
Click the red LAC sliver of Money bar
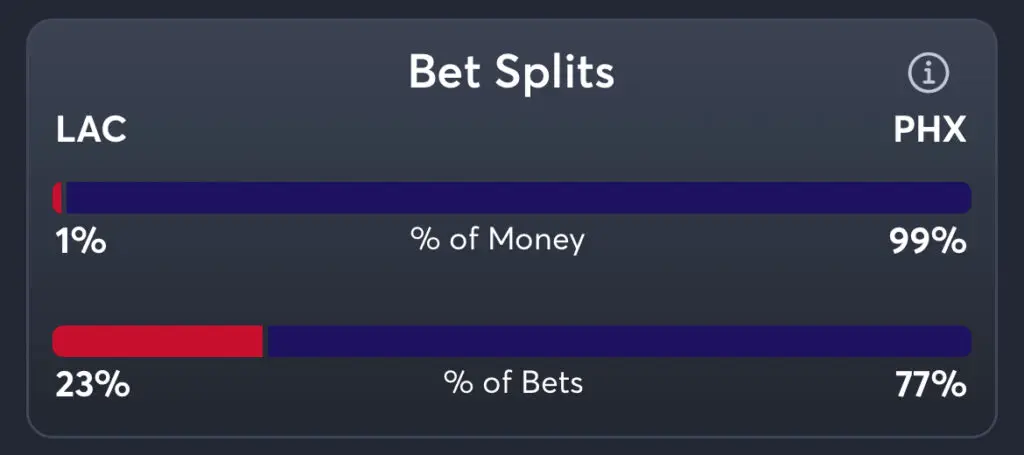[x=58, y=197]
